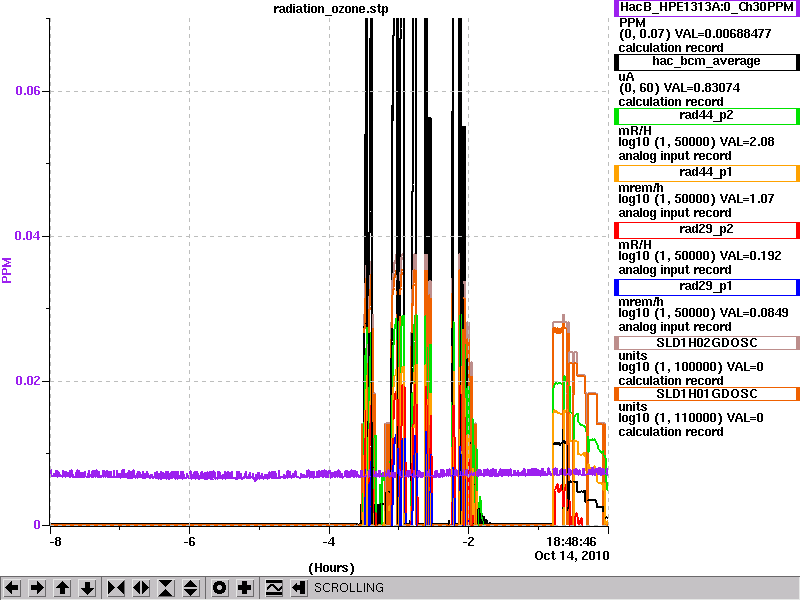
Task: Click the VAL=0.0849 reading under rad29_p1
Action: [753, 313]
